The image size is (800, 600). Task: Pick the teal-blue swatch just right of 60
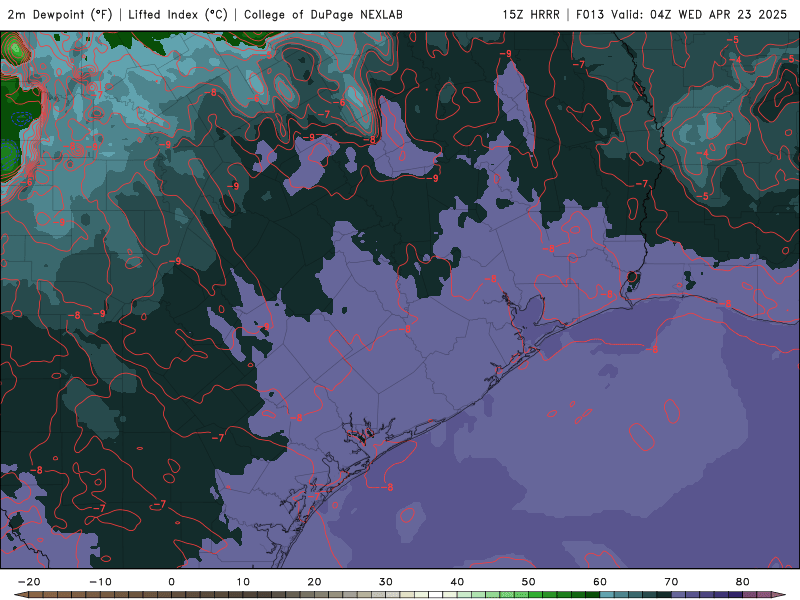pos(607,594)
